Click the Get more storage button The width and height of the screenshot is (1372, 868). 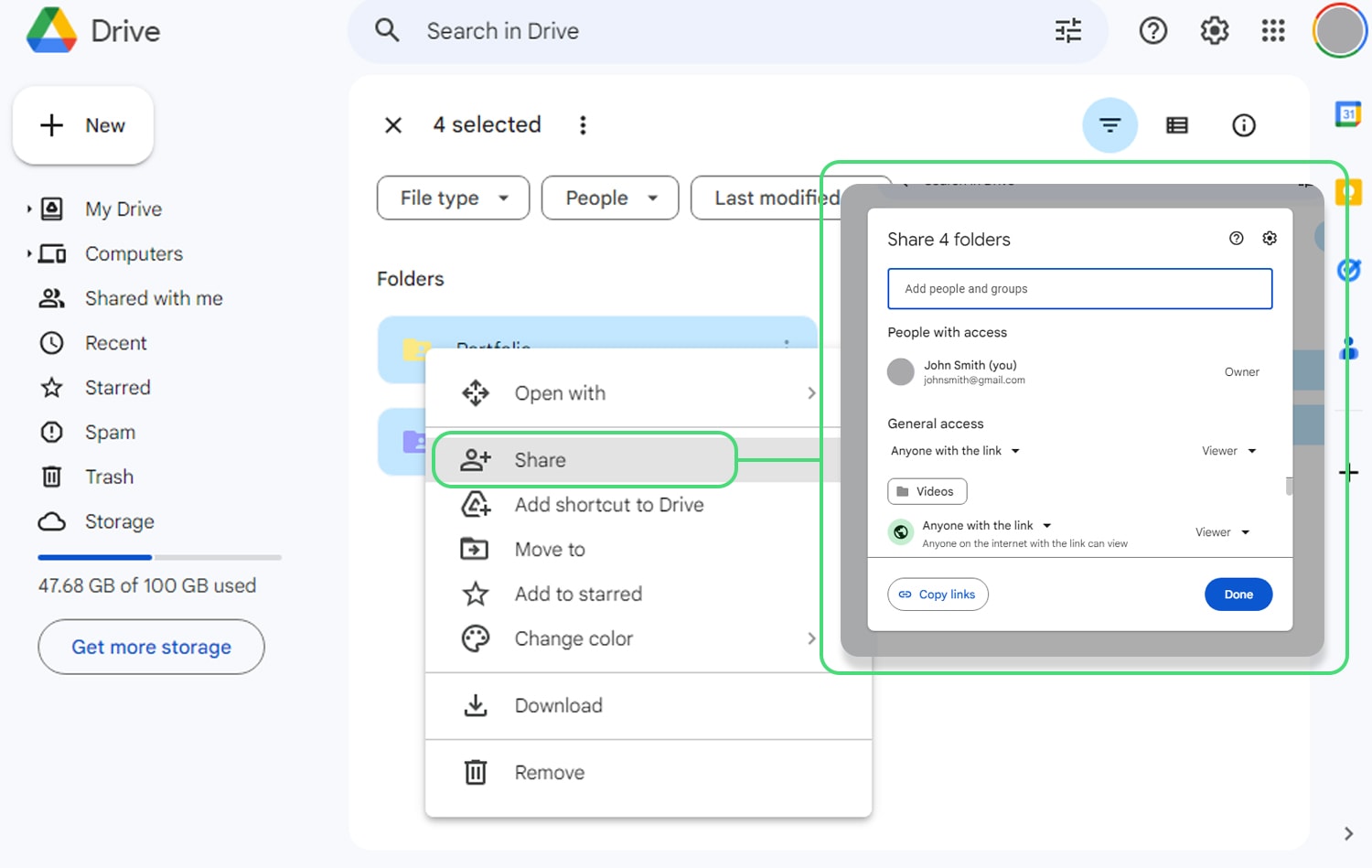pyautogui.click(x=150, y=647)
